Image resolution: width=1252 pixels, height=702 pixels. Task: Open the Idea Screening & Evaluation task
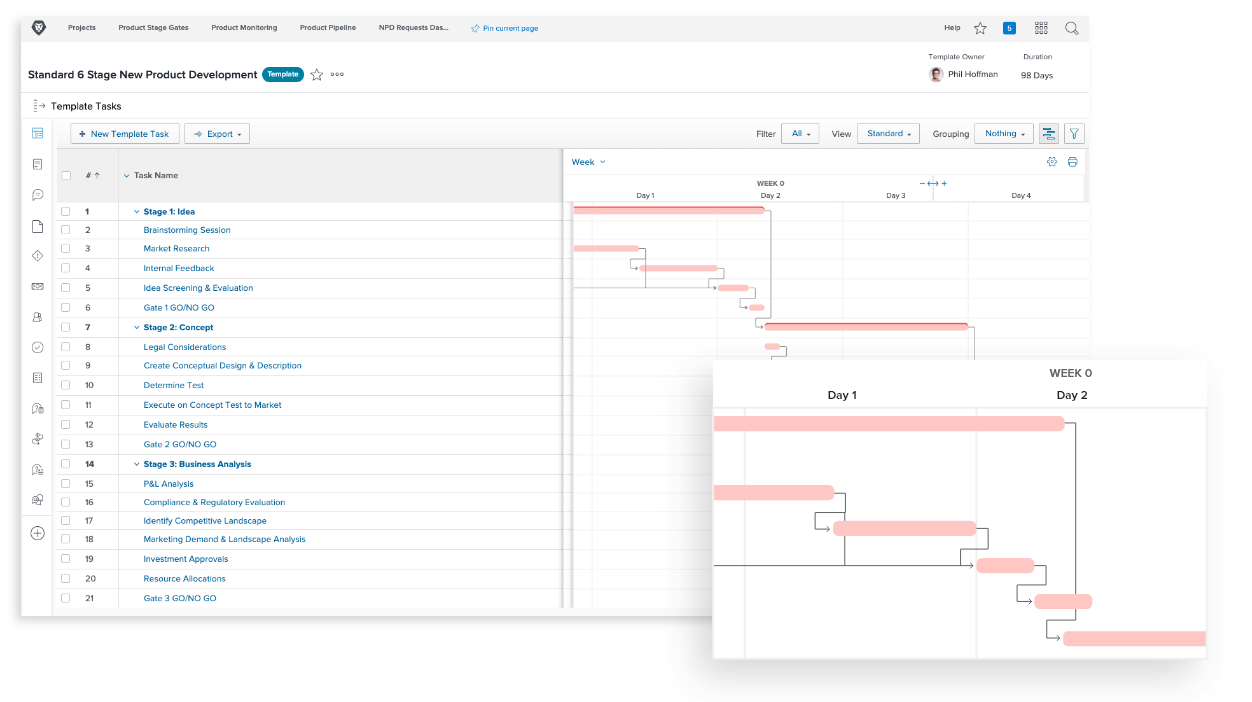[x=198, y=288]
